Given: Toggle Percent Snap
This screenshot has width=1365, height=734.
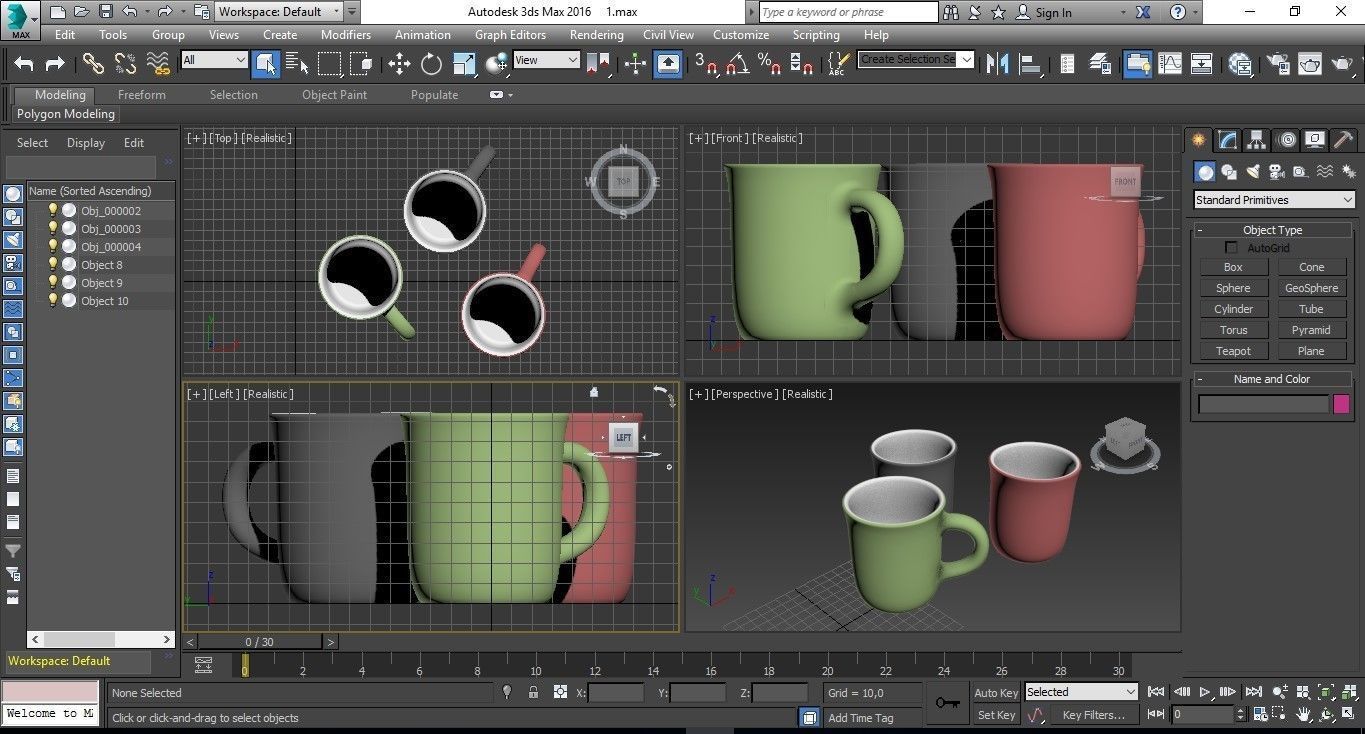Looking at the screenshot, I should [769, 64].
